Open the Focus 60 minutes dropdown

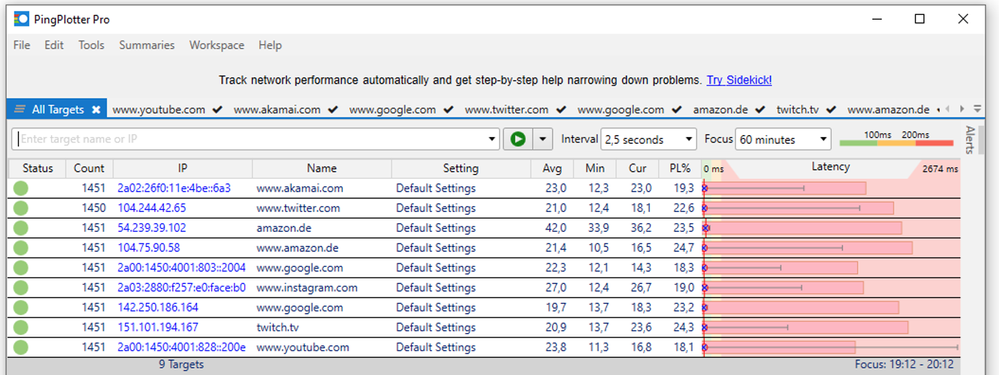(783, 139)
